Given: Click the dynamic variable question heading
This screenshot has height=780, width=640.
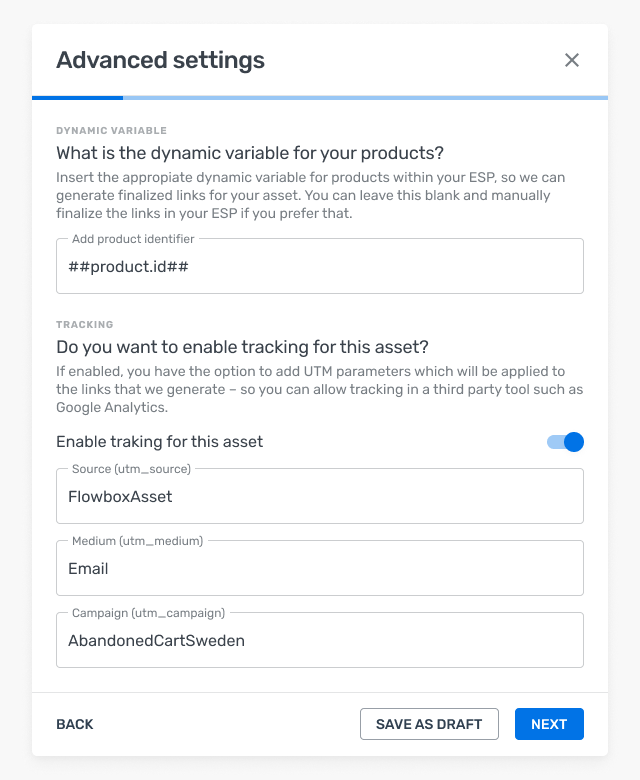Looking at the screenshot, I should (250, 153).
